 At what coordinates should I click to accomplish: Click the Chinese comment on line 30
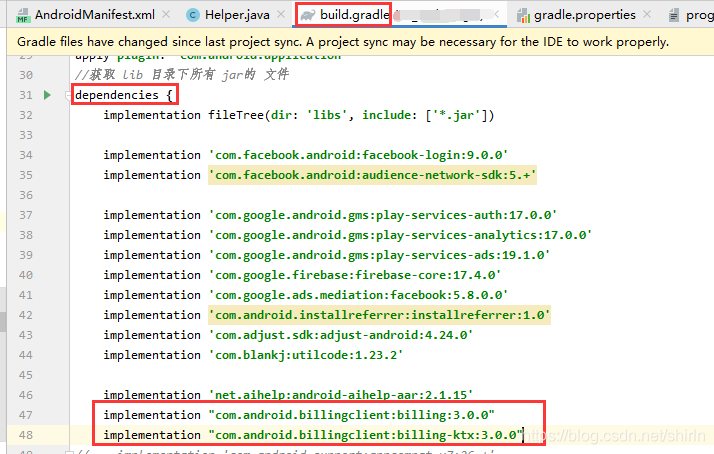(x=182, y=75)
